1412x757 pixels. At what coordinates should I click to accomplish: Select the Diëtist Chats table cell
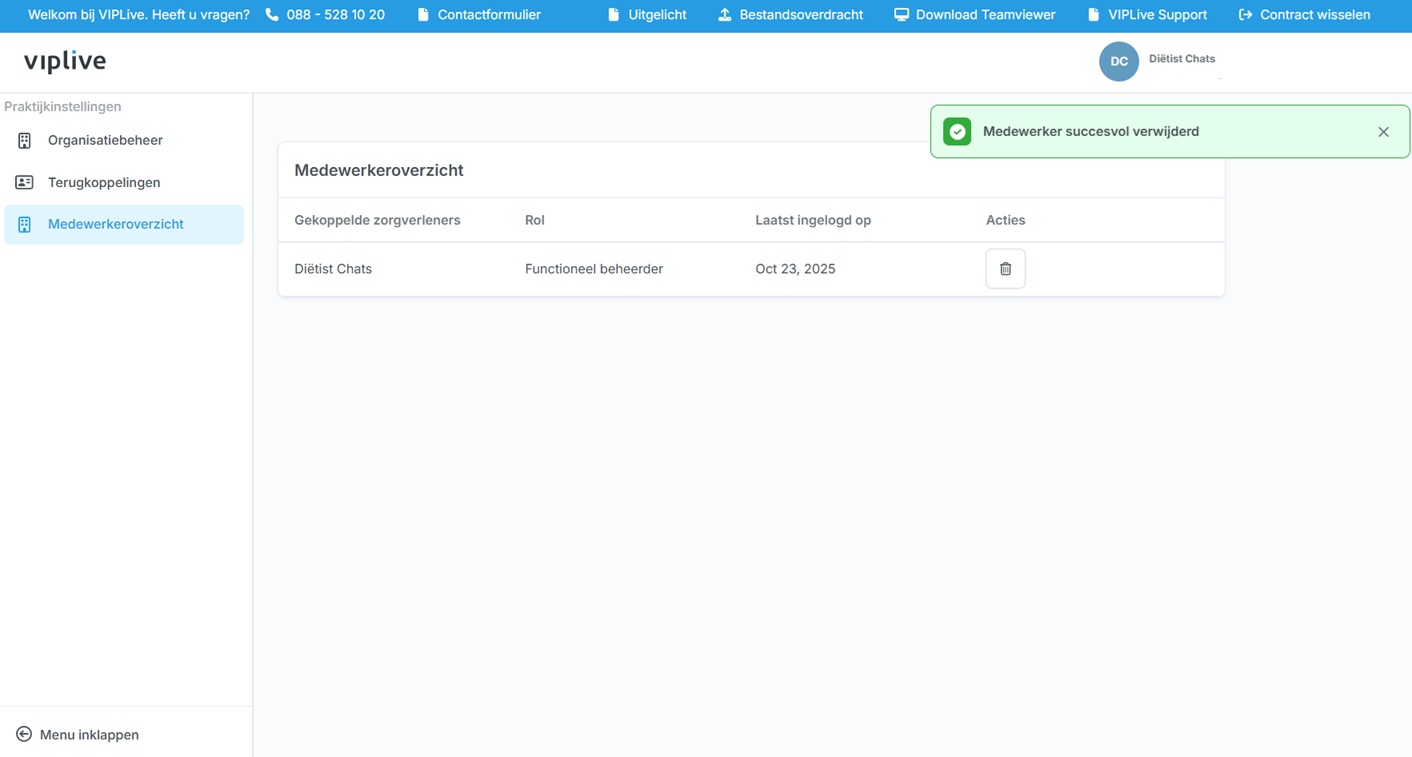click(333, 269)
